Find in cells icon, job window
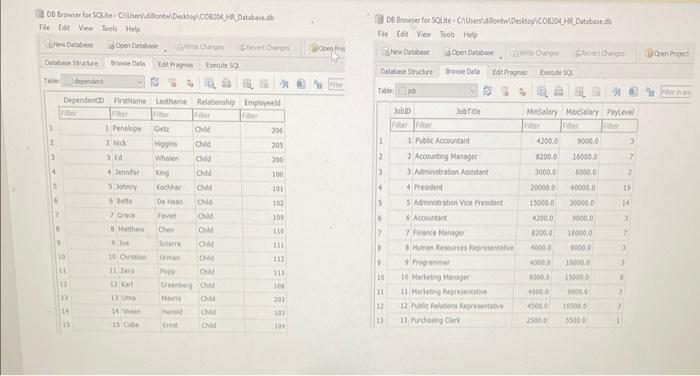This screenshot has width=700, height=376. coord(633,92)
